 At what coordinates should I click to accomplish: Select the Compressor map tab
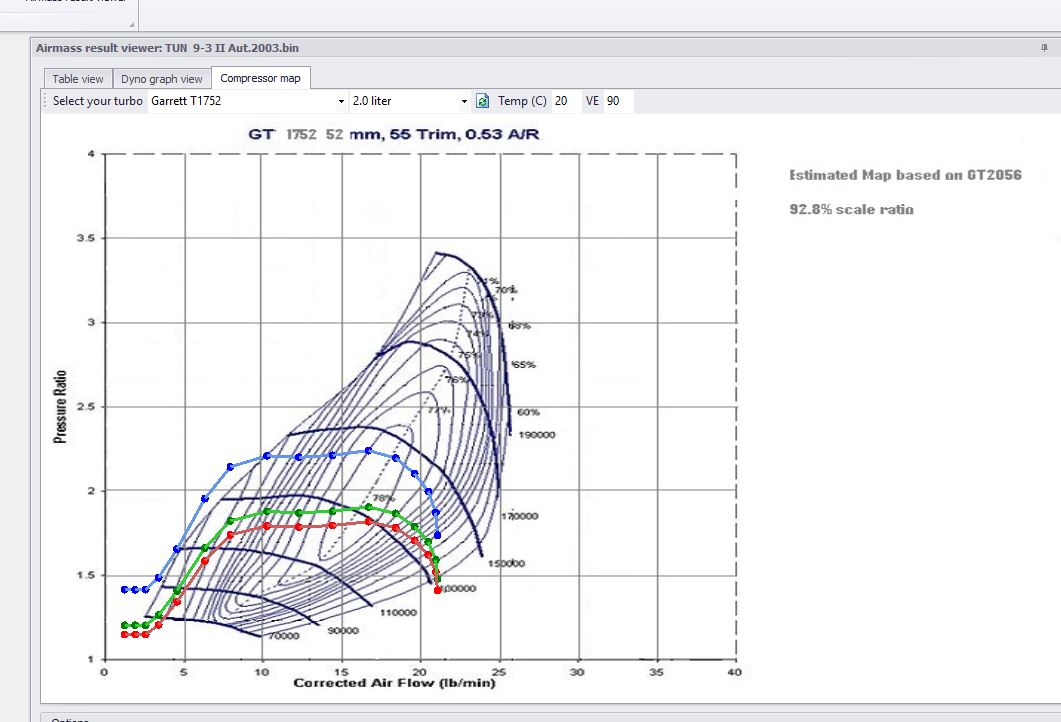click(x=261, y=78)
